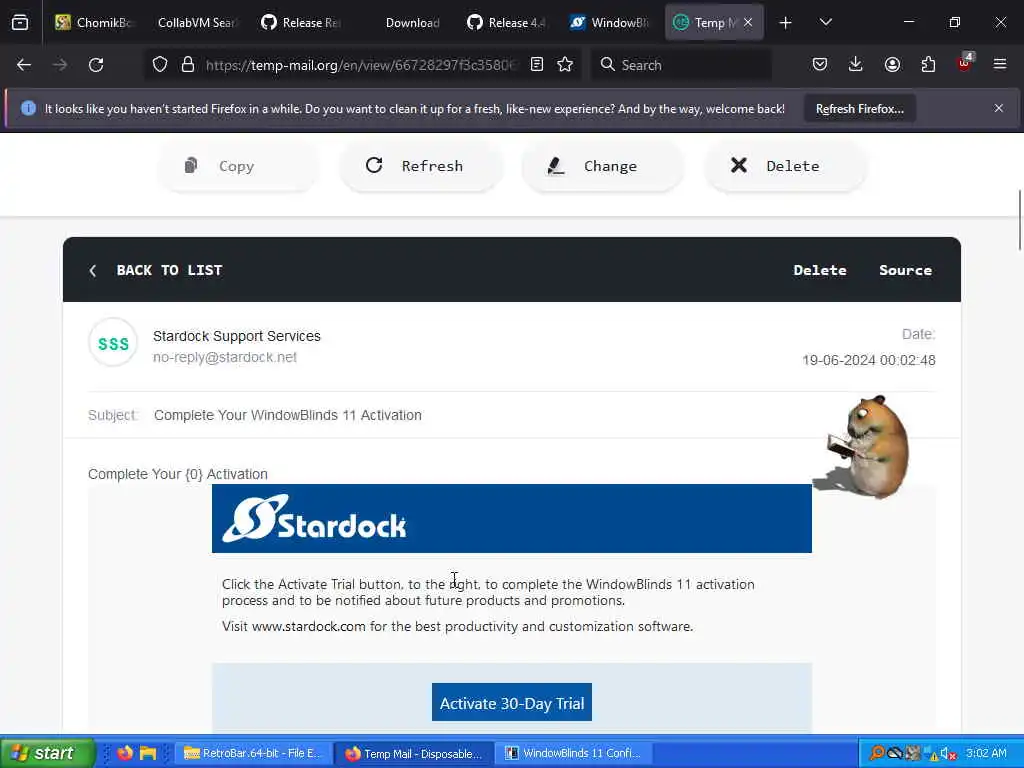Viewport: 1024px width, 768px height.
Task: Click the email subject line text
Action: pos(287,415)
